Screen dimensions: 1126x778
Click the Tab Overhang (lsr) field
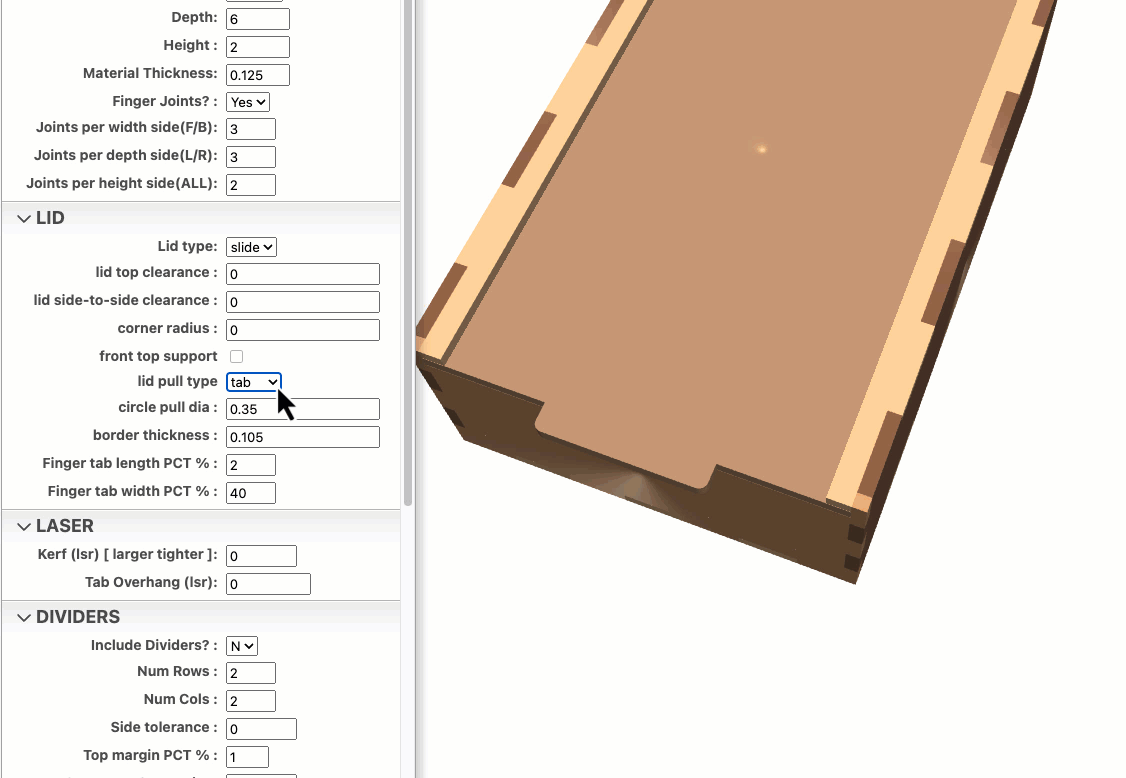(x=269, y=584)
